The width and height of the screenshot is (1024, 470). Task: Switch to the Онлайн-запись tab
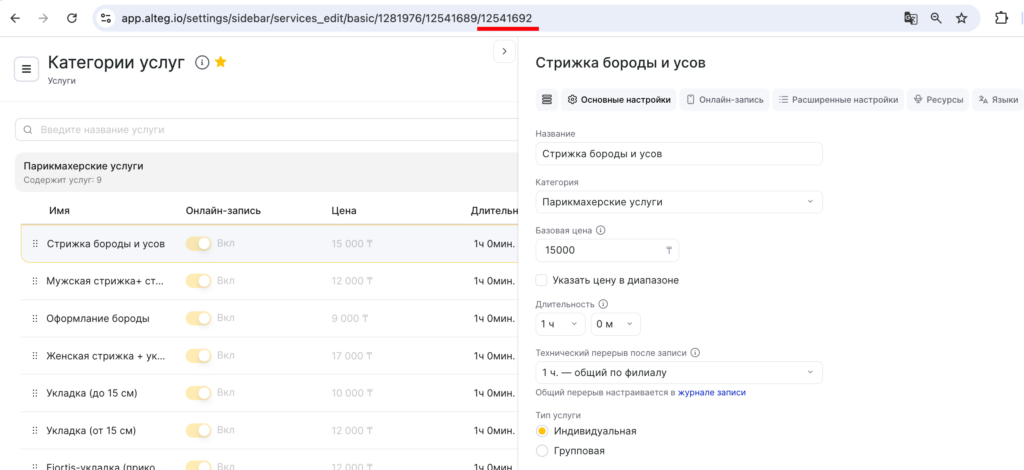[725, 99]
